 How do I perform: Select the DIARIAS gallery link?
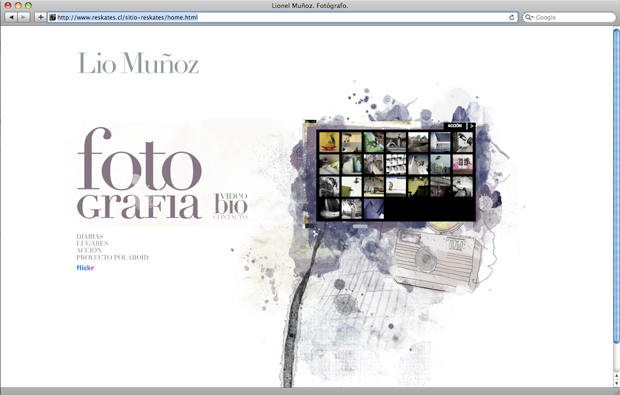coord(90,236)
